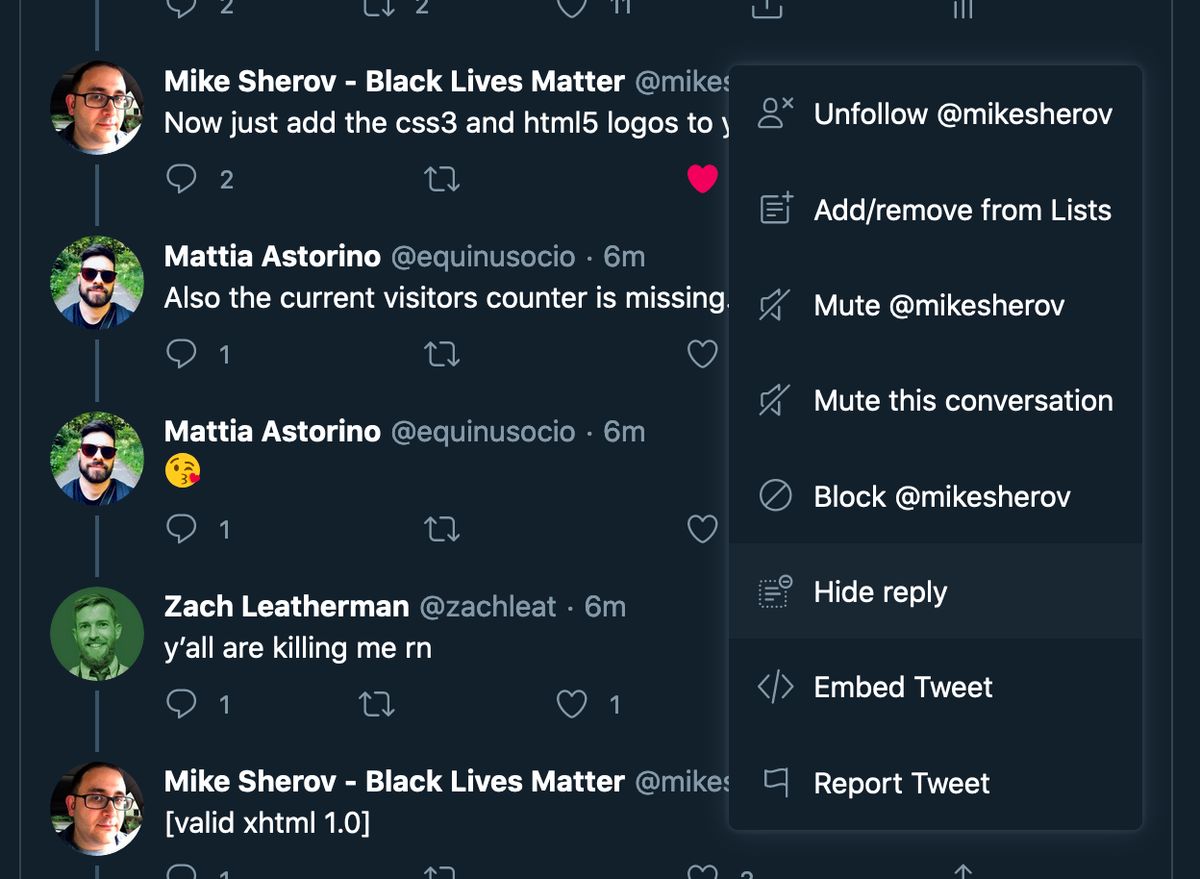Viewport: 1200px width, 879px height.
Task: Choose the Hide reply menu entry
Action: pos(936,592)
